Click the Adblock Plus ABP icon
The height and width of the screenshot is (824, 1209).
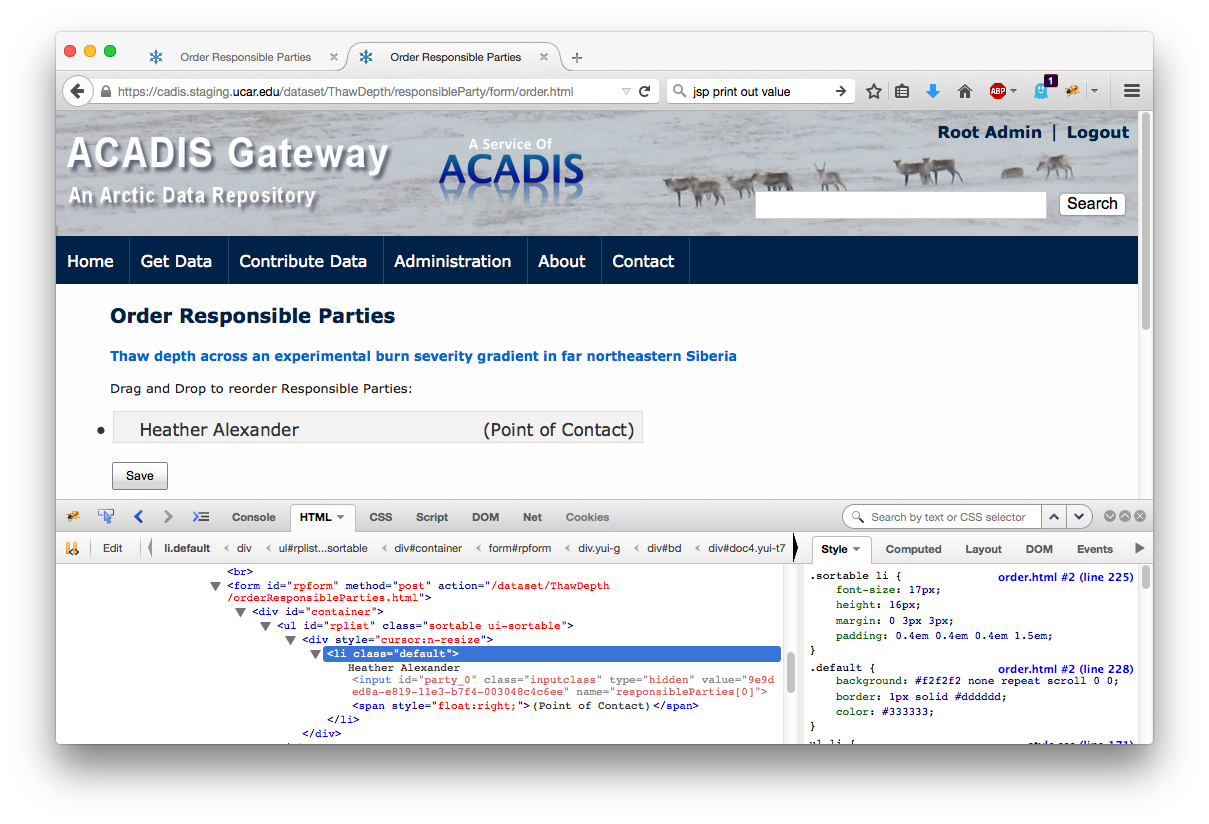click(997, 91)
